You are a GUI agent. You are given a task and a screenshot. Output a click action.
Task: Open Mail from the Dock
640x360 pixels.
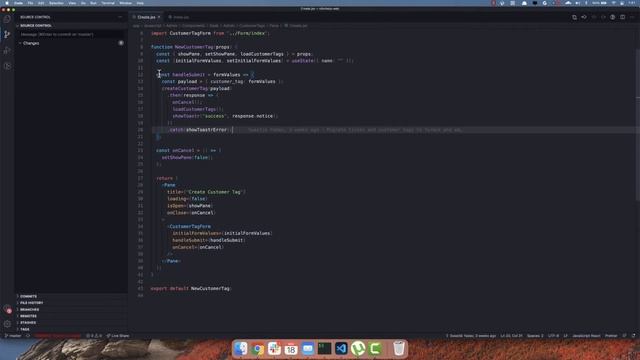(x=308, y=349)
